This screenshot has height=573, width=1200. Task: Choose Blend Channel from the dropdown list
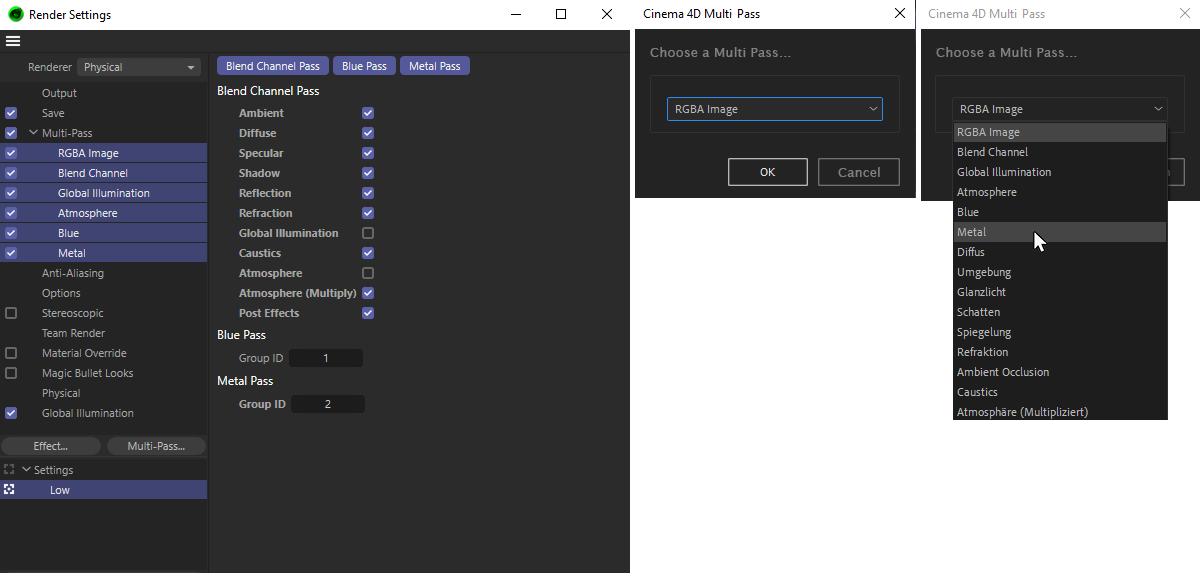(x=1060, y=152)
